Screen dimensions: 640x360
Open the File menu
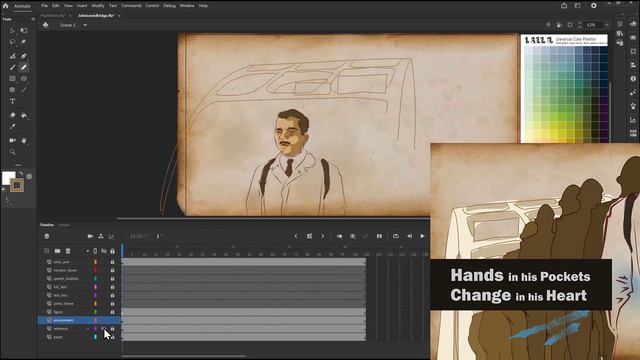pos(44,6)
